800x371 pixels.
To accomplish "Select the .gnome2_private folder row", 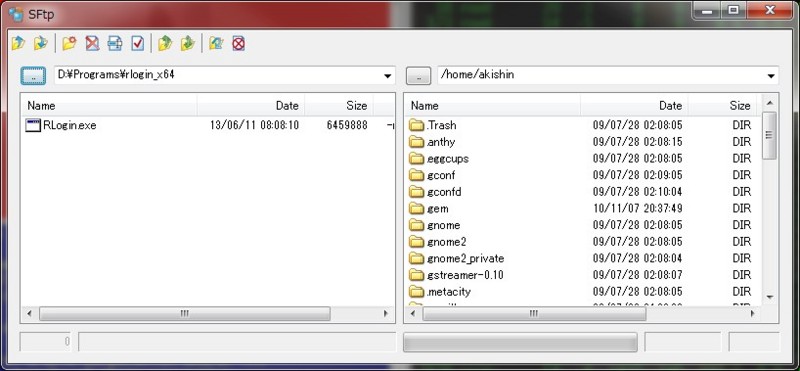I will tap(583, 258).
